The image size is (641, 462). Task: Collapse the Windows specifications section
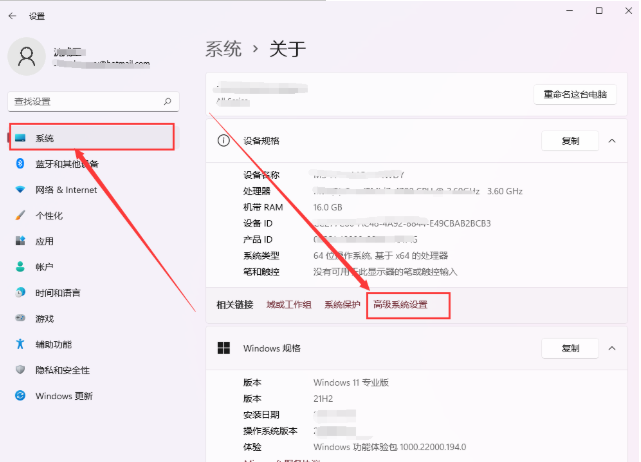[611, 348]
